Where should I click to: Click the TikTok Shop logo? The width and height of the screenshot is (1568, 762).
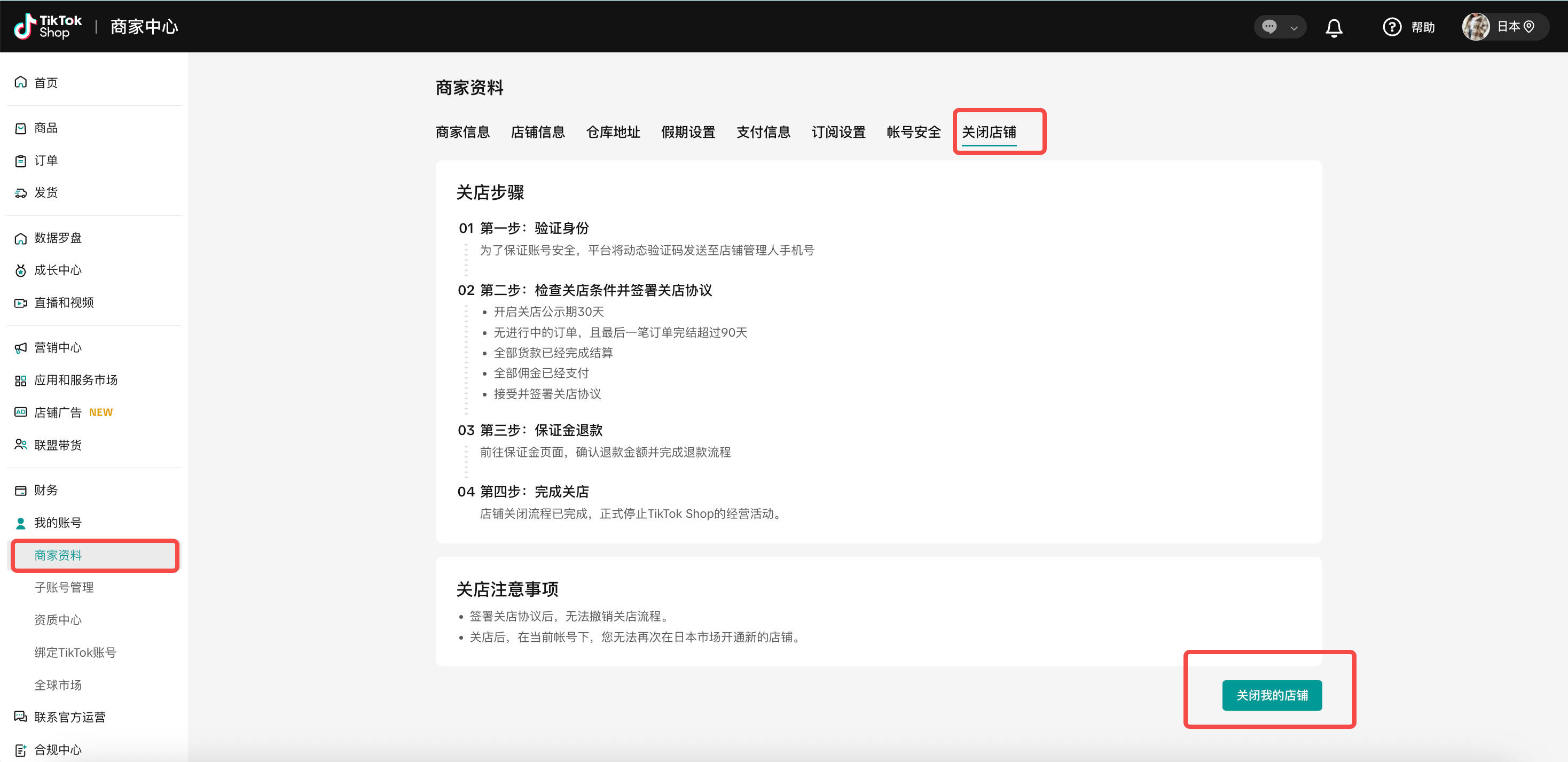[48, 26]
